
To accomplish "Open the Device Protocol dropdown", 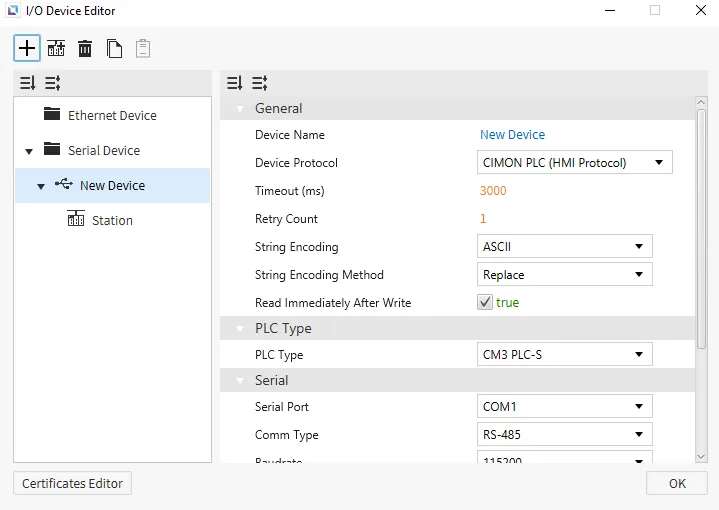I will tap(574, 163).
